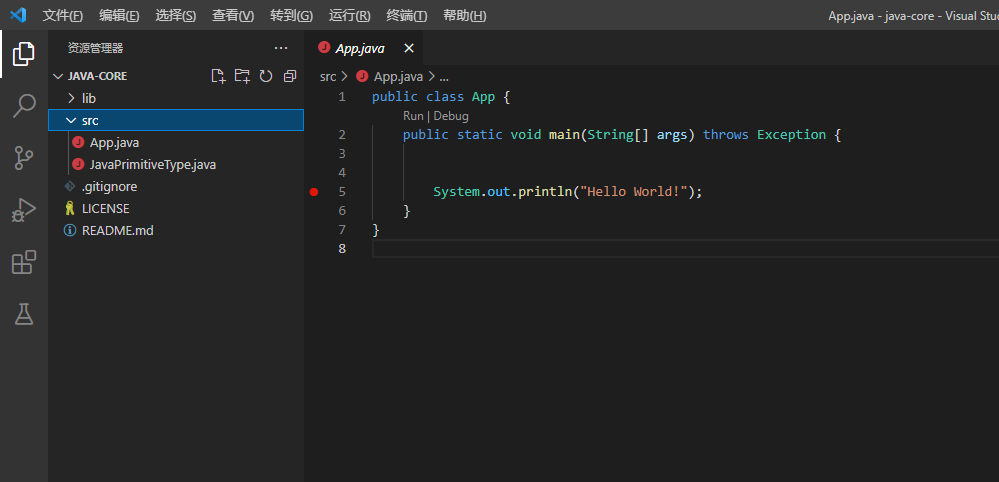Create a new file in JAVA-CORE
The height and width of the screenshot is (482, 999).
(219, 76)
